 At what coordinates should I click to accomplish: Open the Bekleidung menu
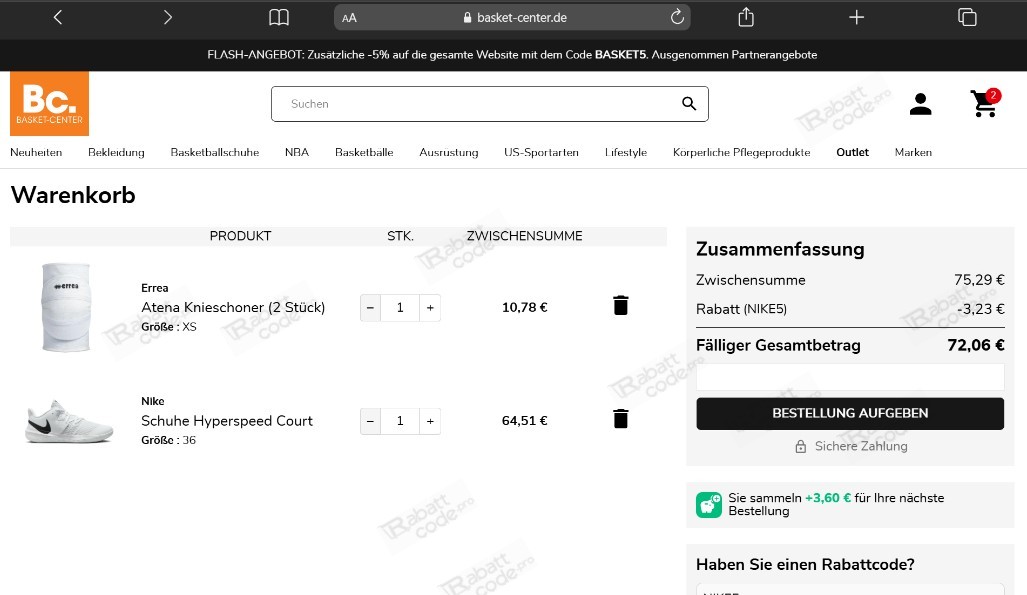(116, 152)
